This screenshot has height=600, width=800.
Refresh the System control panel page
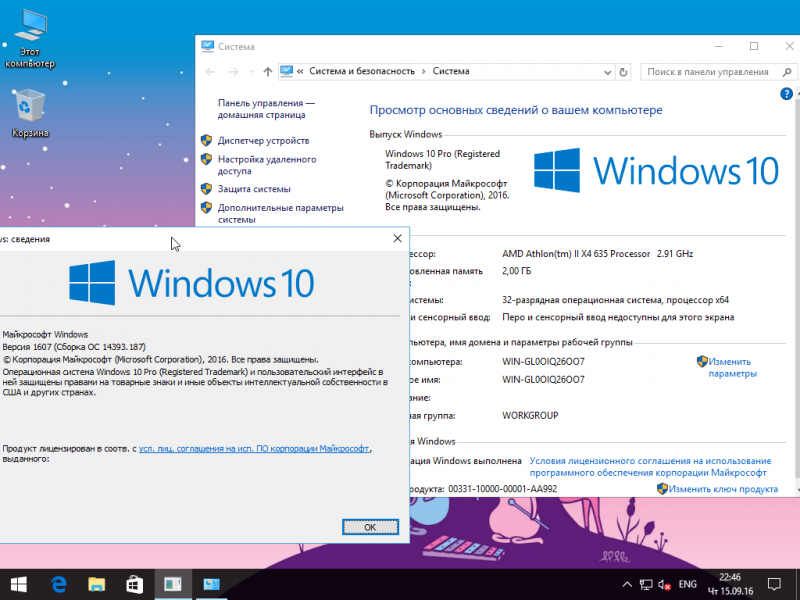pos(623,72)
